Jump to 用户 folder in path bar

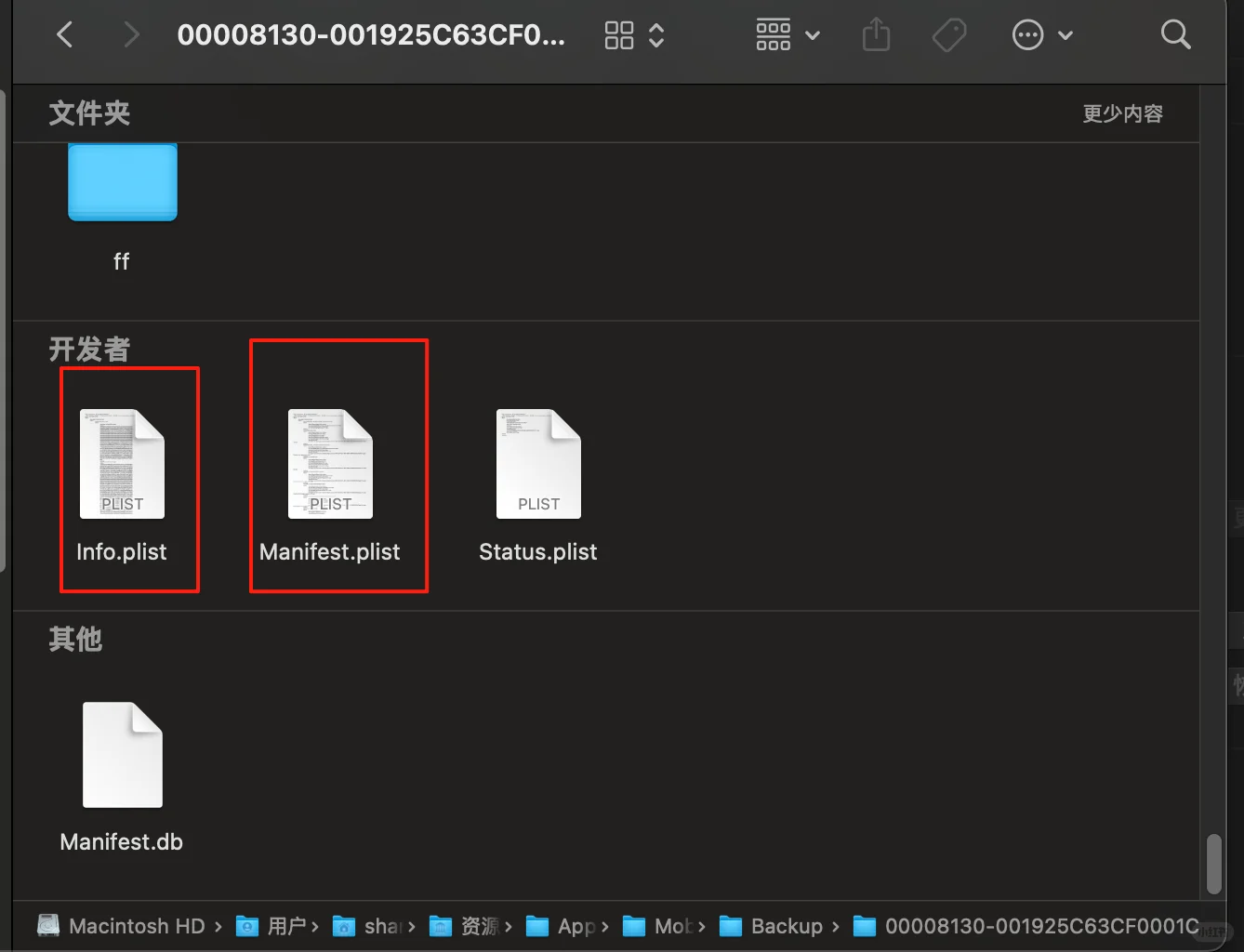(x=272, y=926)
